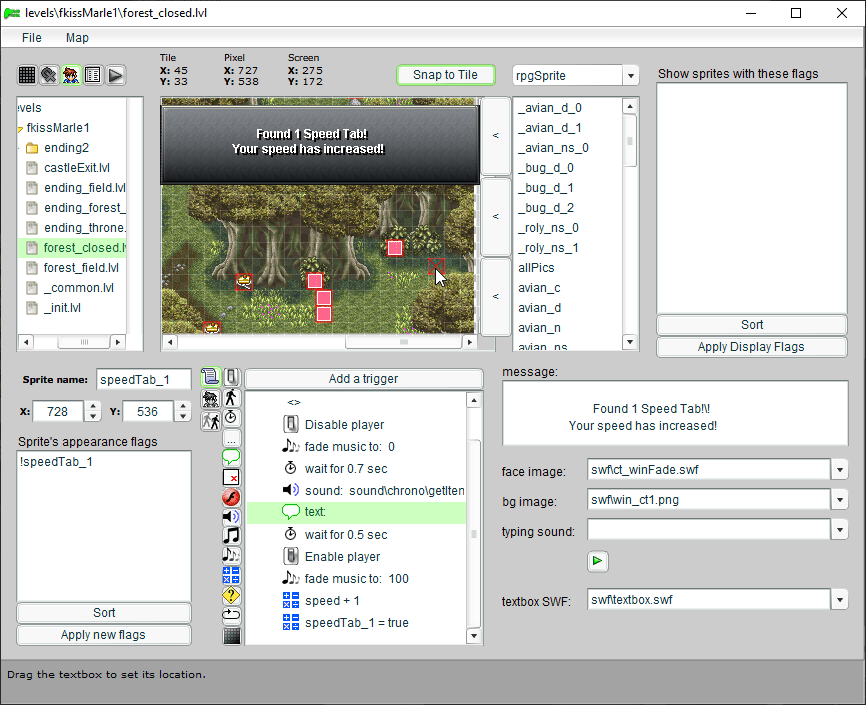
Task: Click the Flash SWF trigger icon
Action: 231,497
